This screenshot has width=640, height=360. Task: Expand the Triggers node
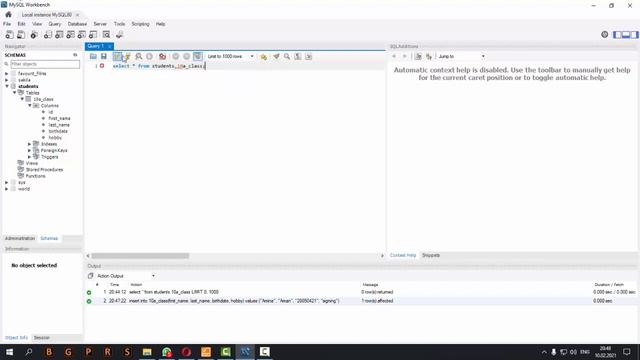coord(29,157)
